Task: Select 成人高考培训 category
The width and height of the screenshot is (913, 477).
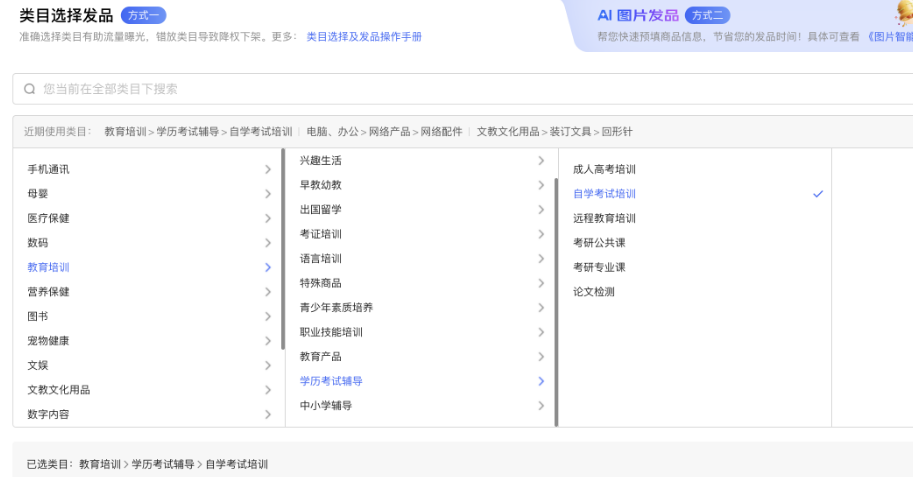Action: tap(604, 170)
